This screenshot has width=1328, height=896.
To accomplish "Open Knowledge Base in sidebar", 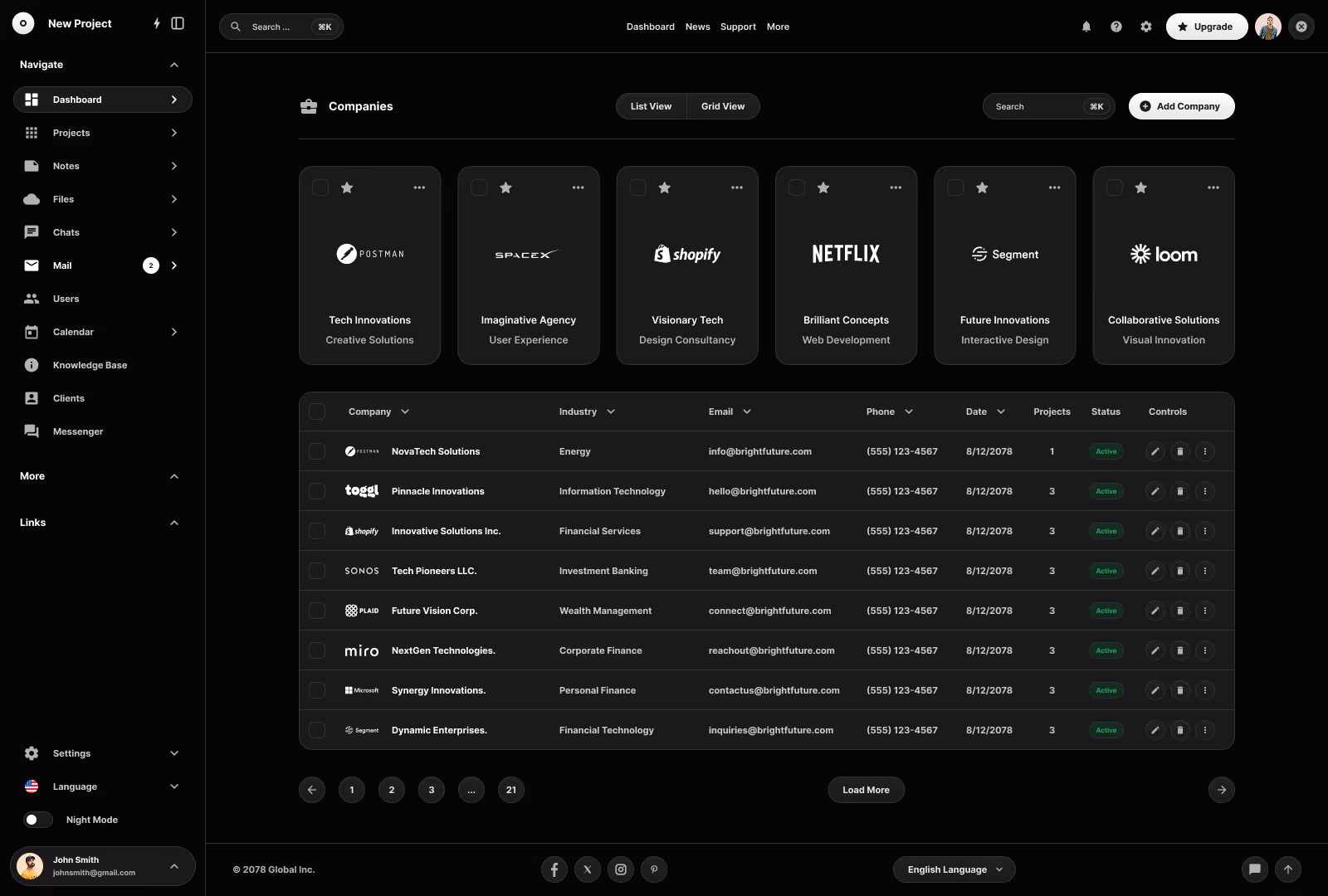I will pos(103,365).
